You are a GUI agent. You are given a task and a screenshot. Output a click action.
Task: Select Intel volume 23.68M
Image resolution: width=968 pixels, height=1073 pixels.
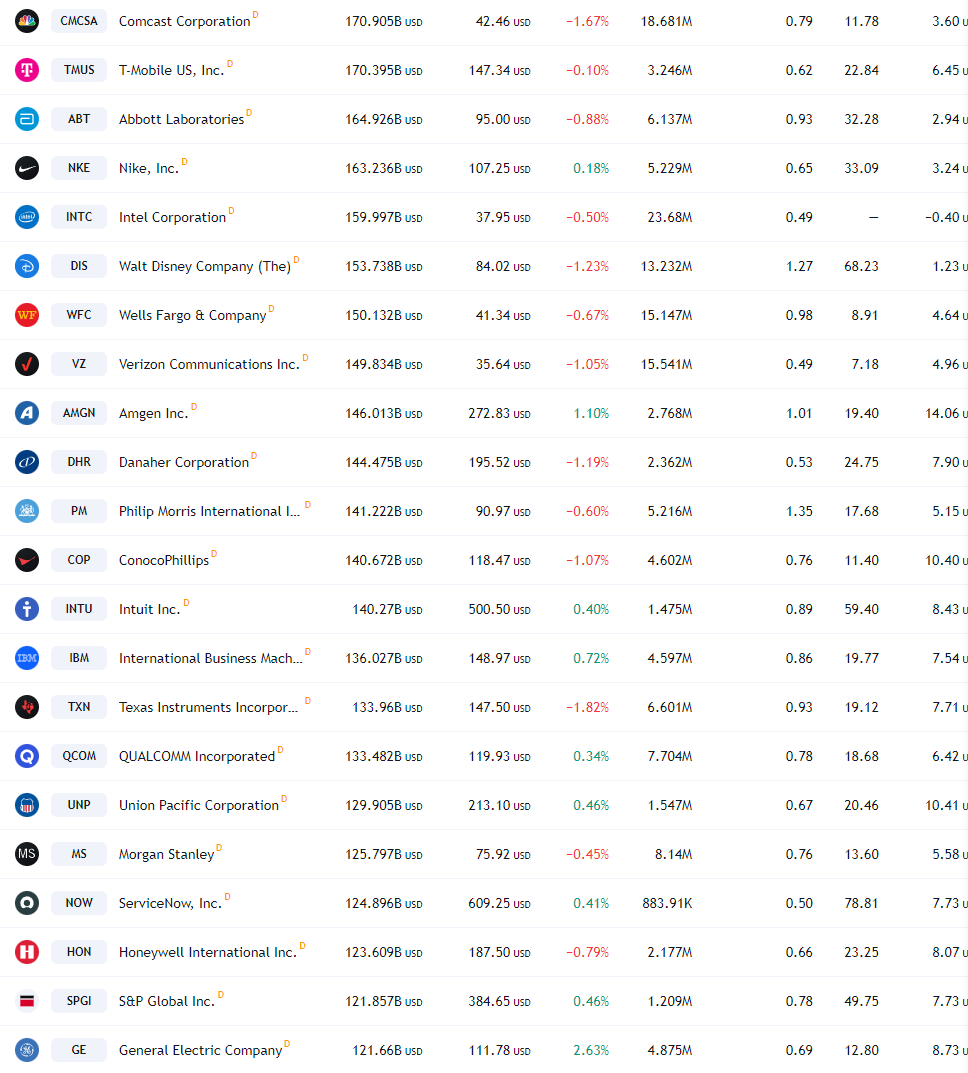pyautogui.click(x=670, y=218)
